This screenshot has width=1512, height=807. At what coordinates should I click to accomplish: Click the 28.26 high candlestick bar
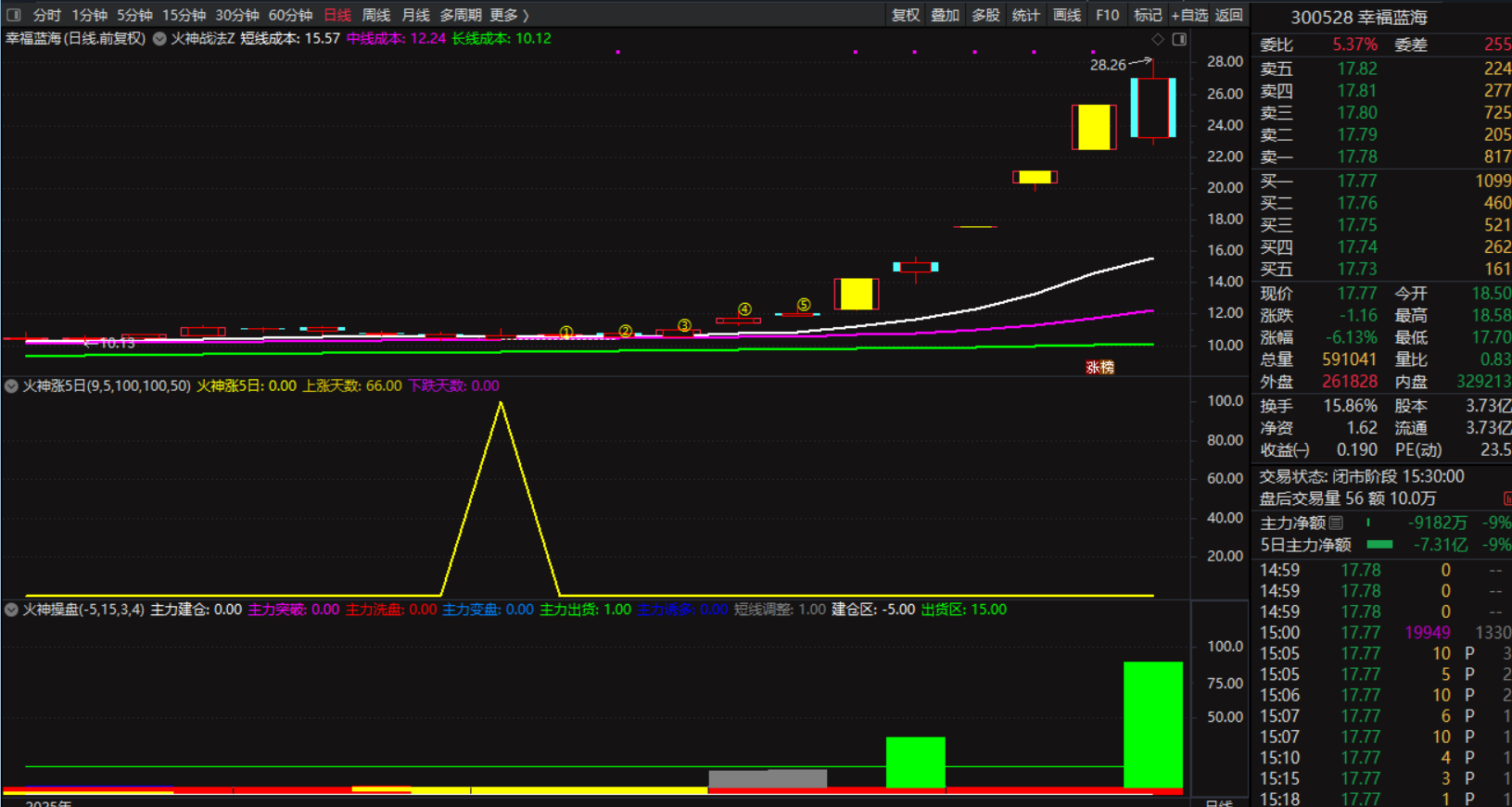click(1153, 107)
